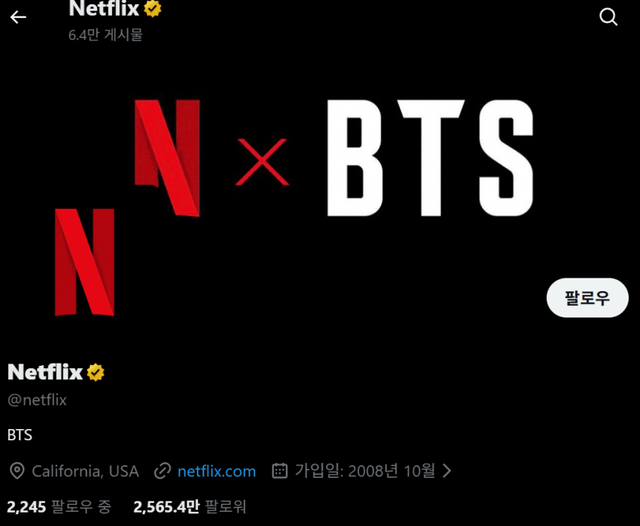This screenshot has width=640, height=526.
Task: Click the BTS bio text
Action: 20,435
